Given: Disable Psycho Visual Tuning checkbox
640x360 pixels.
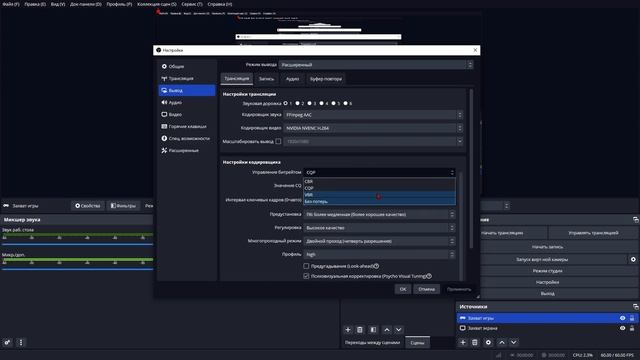Looking at the screenshot, I should [306, 276].
